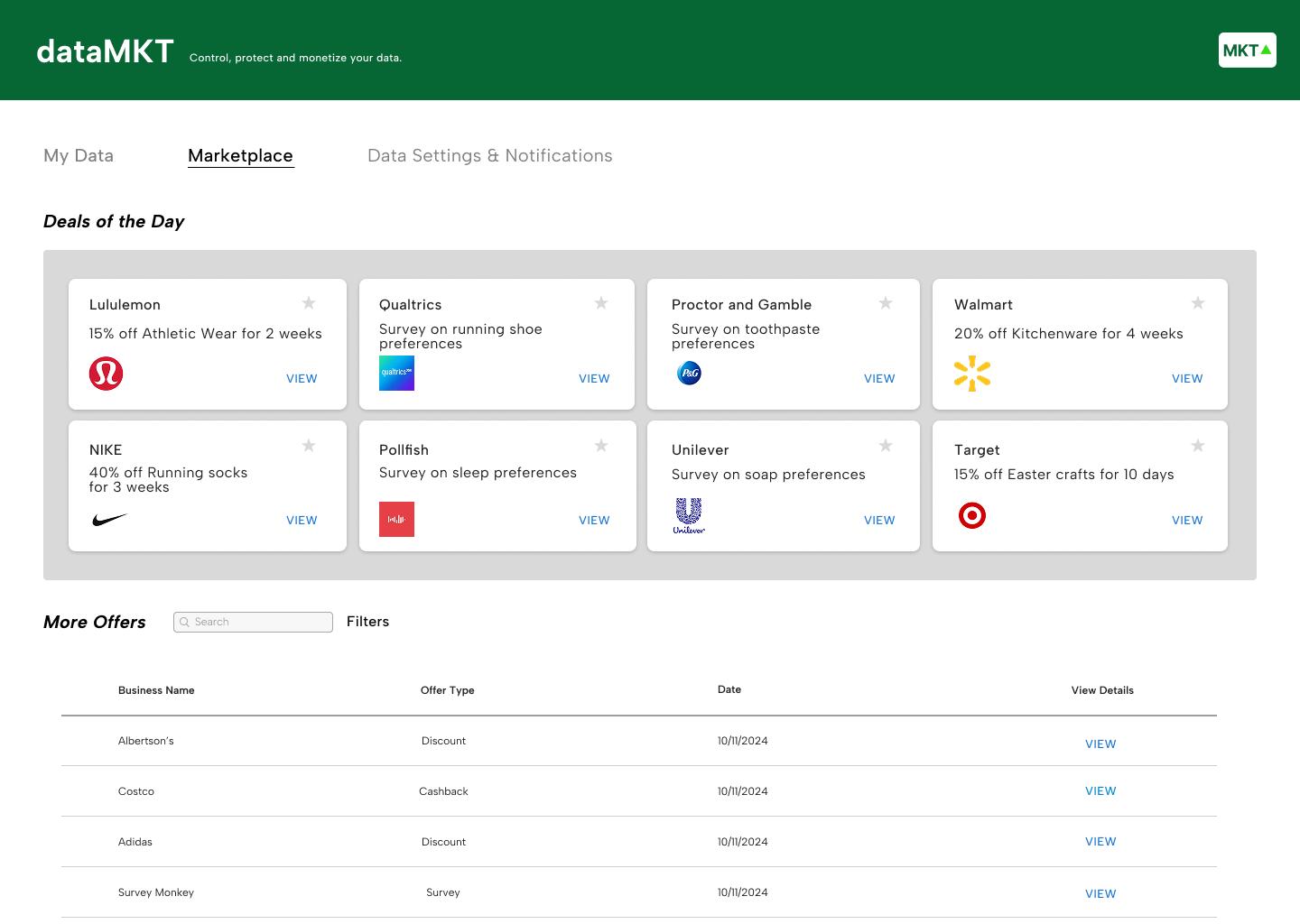Toggle favorite star on Target deal

(1198, 446)
